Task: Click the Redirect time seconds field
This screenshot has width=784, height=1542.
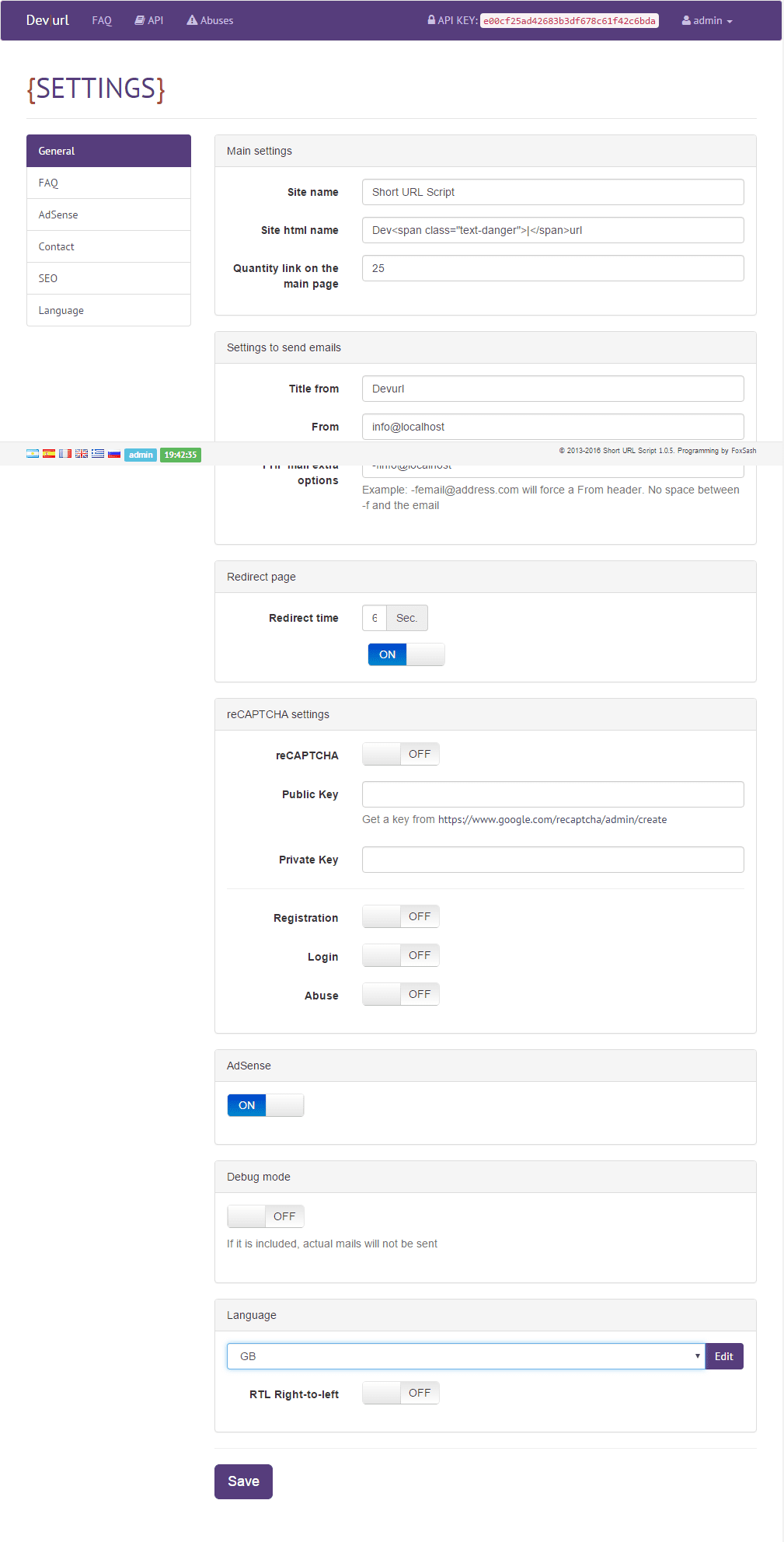Action: click(375, 618)
